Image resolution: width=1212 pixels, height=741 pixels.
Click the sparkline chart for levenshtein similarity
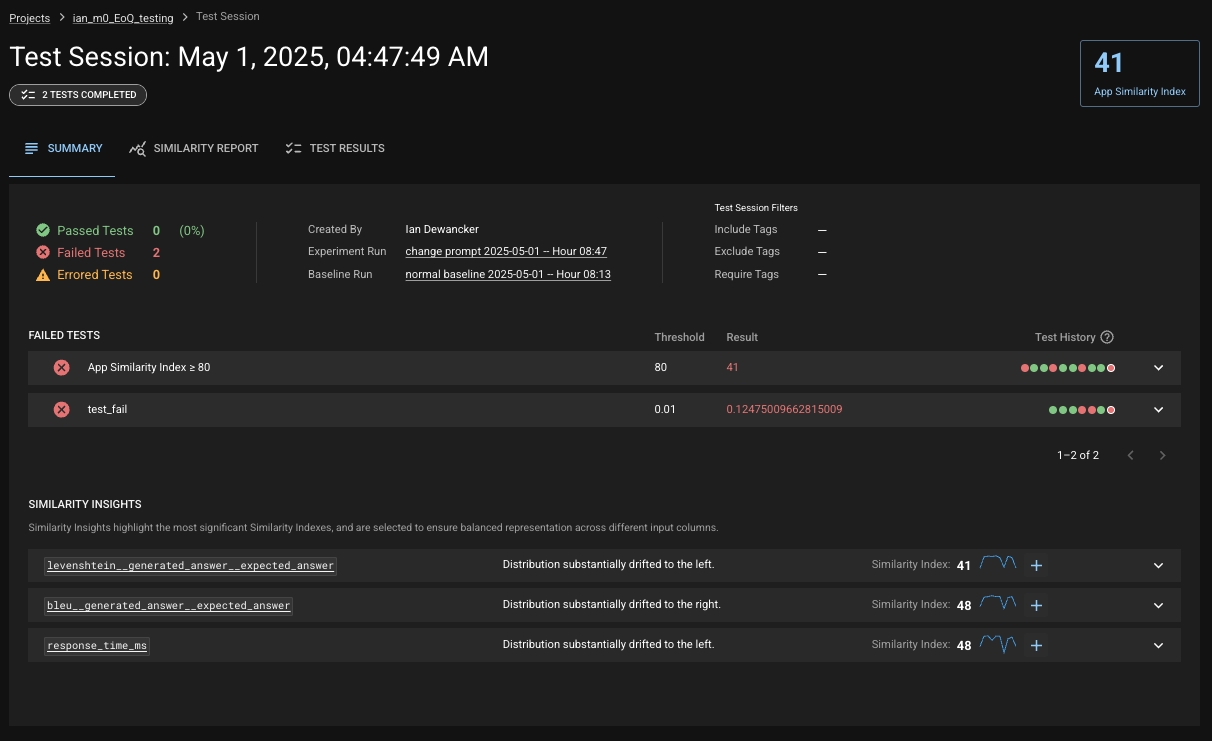pos(998,564)
